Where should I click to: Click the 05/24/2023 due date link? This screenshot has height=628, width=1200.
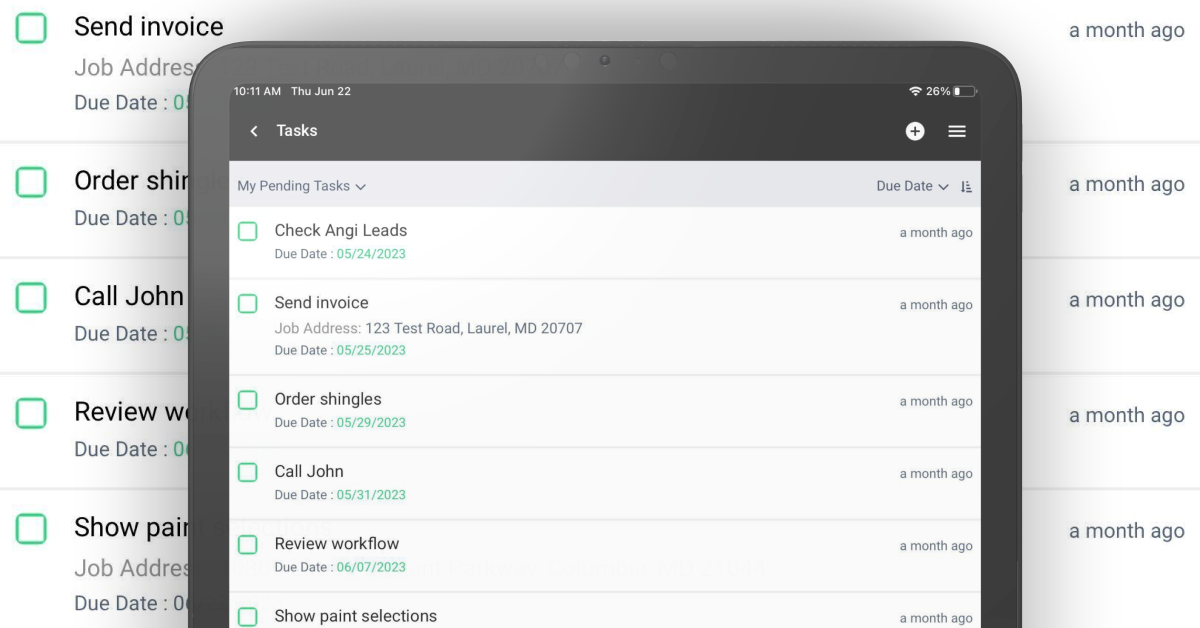click(x=370, y=254)
